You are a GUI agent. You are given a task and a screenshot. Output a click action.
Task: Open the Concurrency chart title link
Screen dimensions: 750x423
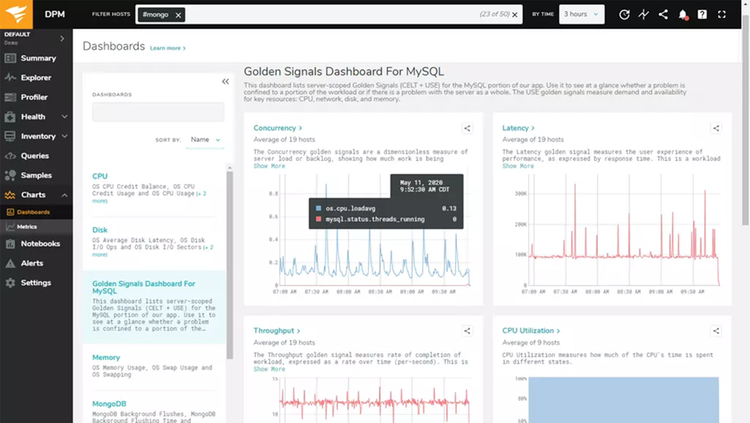pyautogui.click(x=277, y=128)
